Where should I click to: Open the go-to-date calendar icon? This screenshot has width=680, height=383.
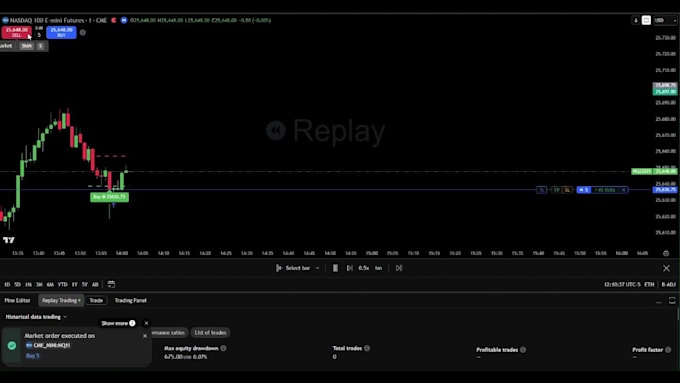pos(111,284)
